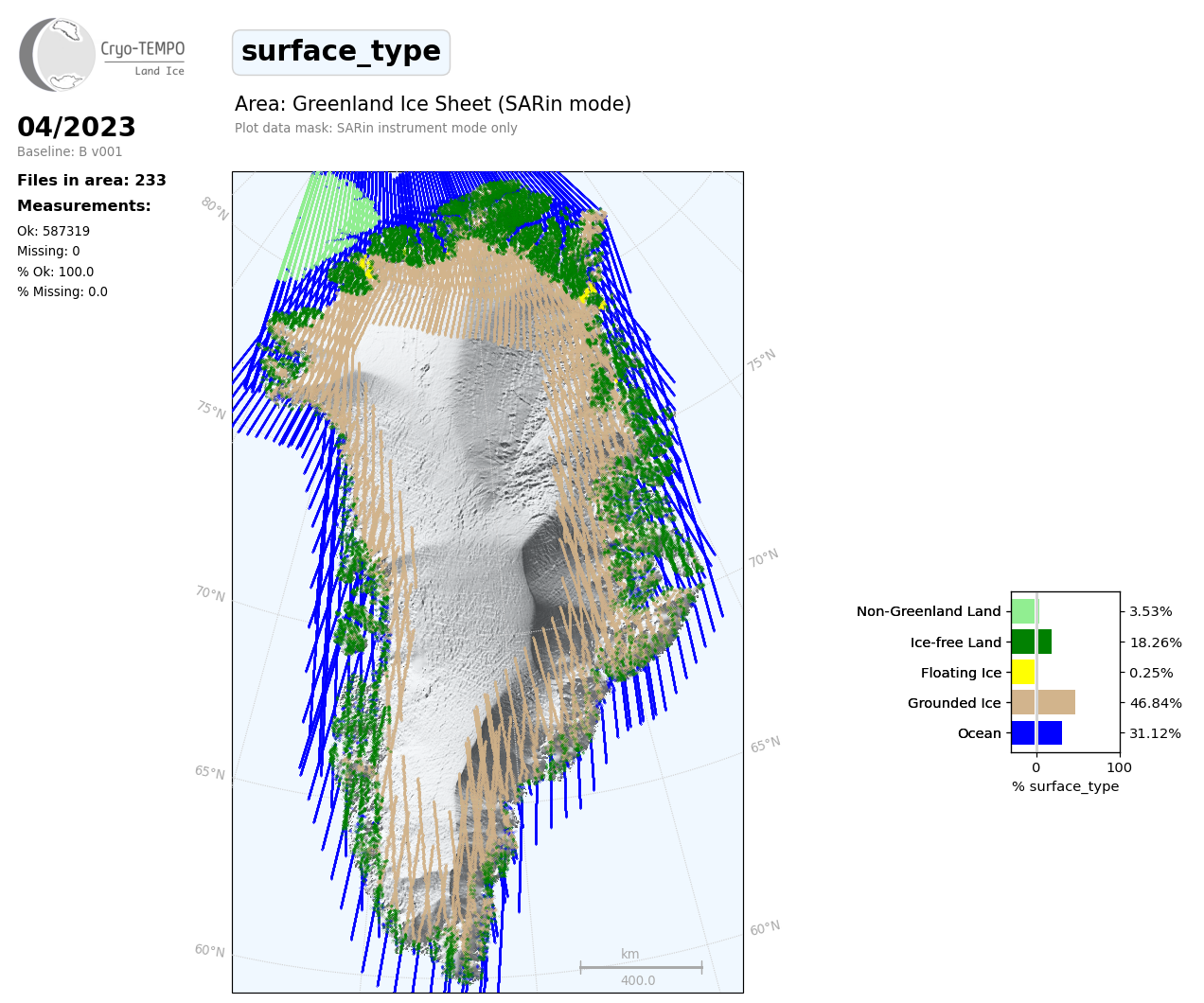The width and height of the screenshot is (1204, 1003).
Task: Click the right 70°N latitude label
Action: 764,558
